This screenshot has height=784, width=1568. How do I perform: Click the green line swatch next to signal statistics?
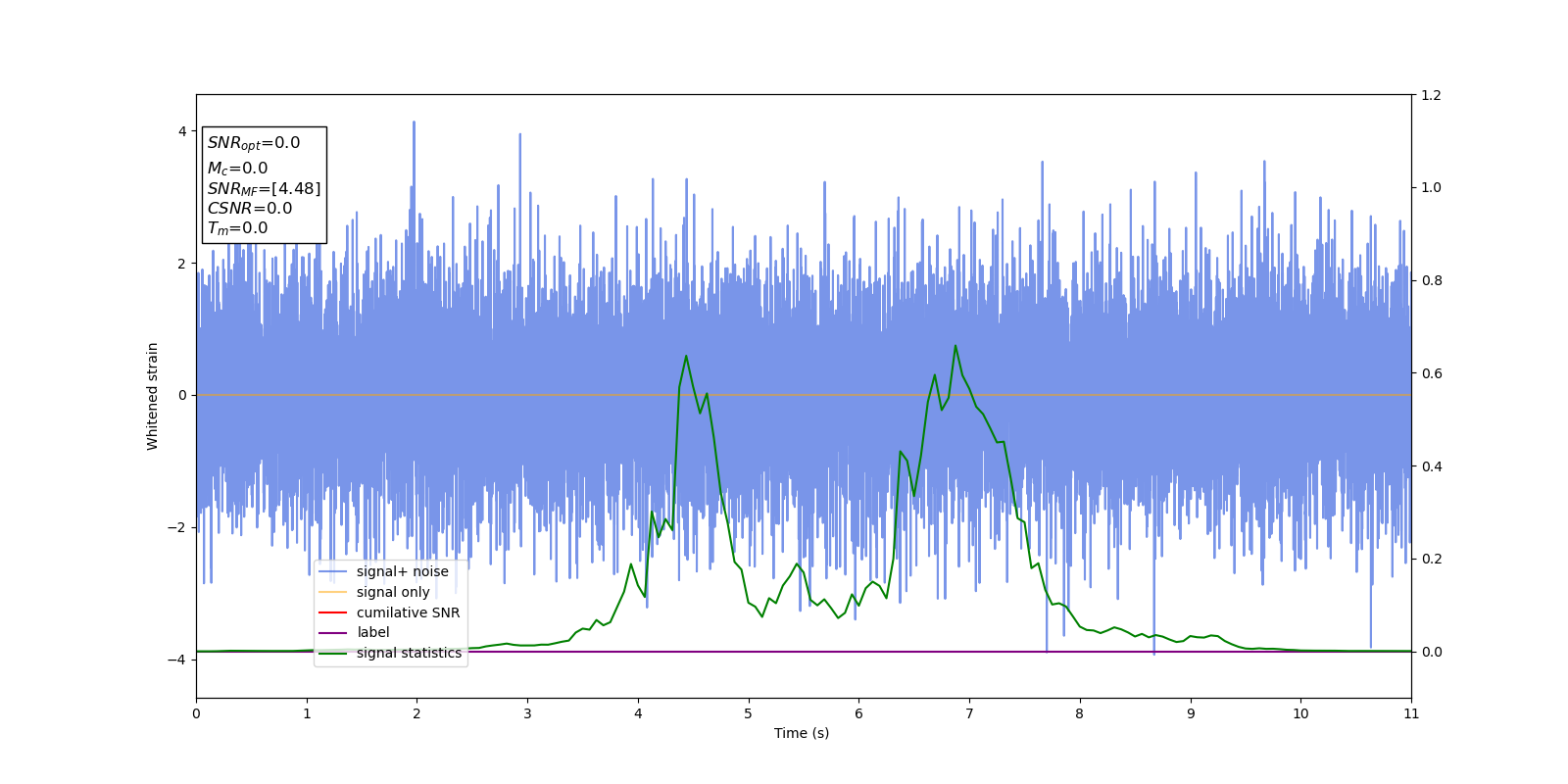click(333, 653)
